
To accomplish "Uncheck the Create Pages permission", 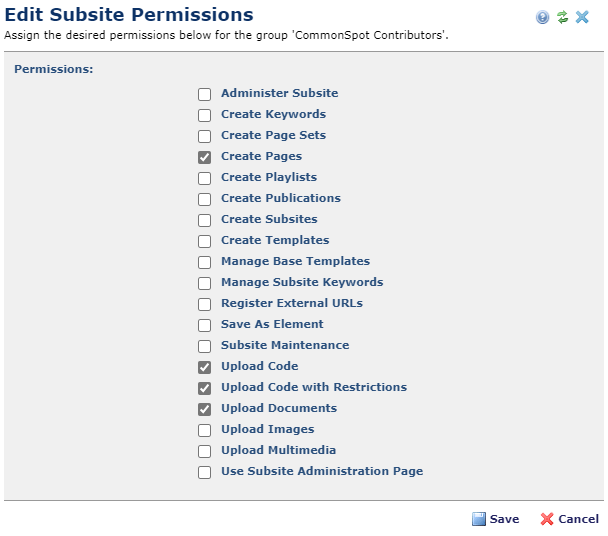I will point(205,157).
